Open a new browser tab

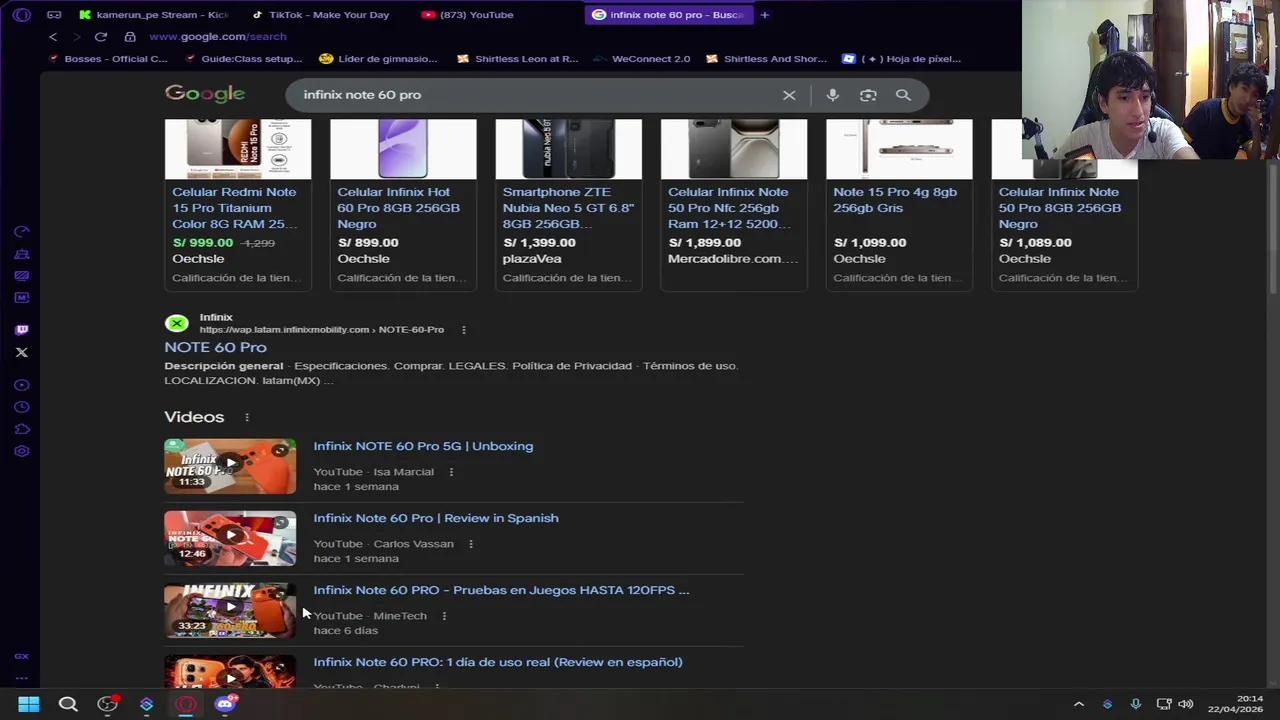pos(765,15)
